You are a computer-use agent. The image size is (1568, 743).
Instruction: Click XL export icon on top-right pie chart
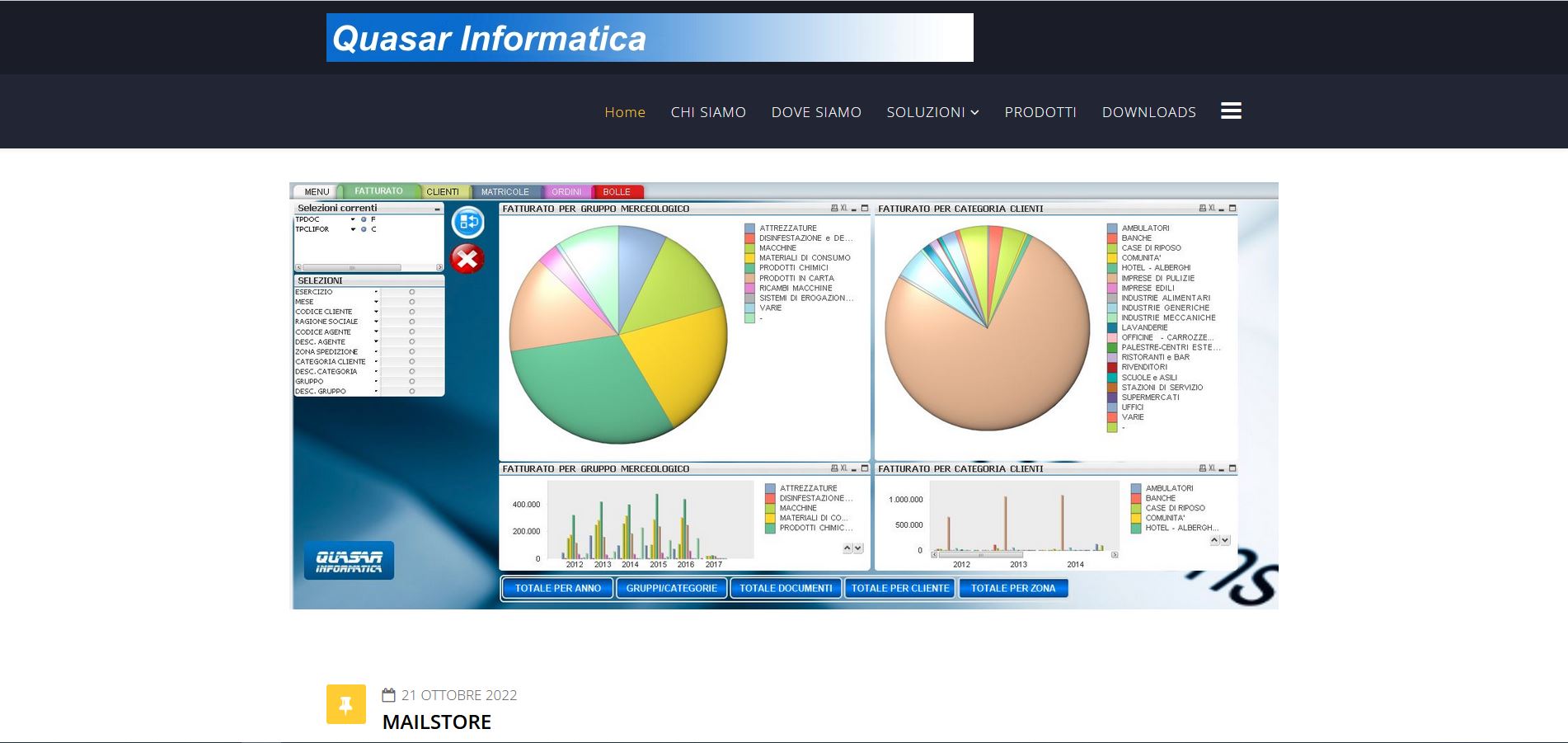coord(1211,209)
